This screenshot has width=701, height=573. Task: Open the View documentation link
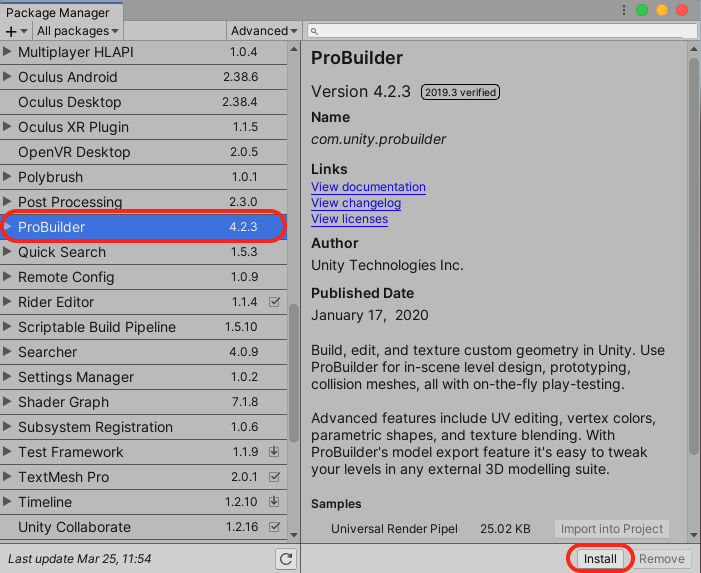click(x=368, y=187)
